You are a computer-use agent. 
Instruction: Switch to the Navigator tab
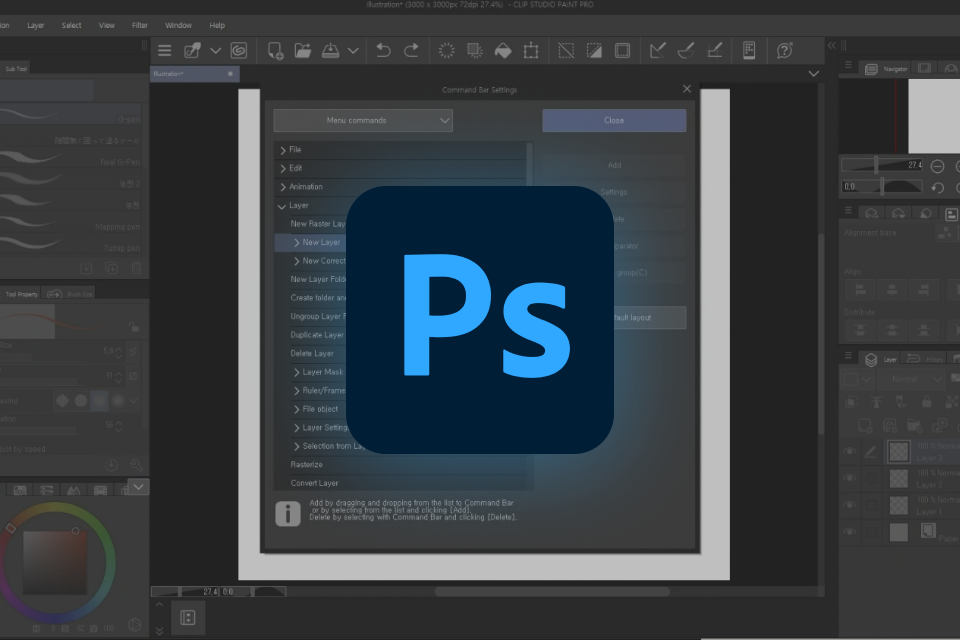coord(887,69)
